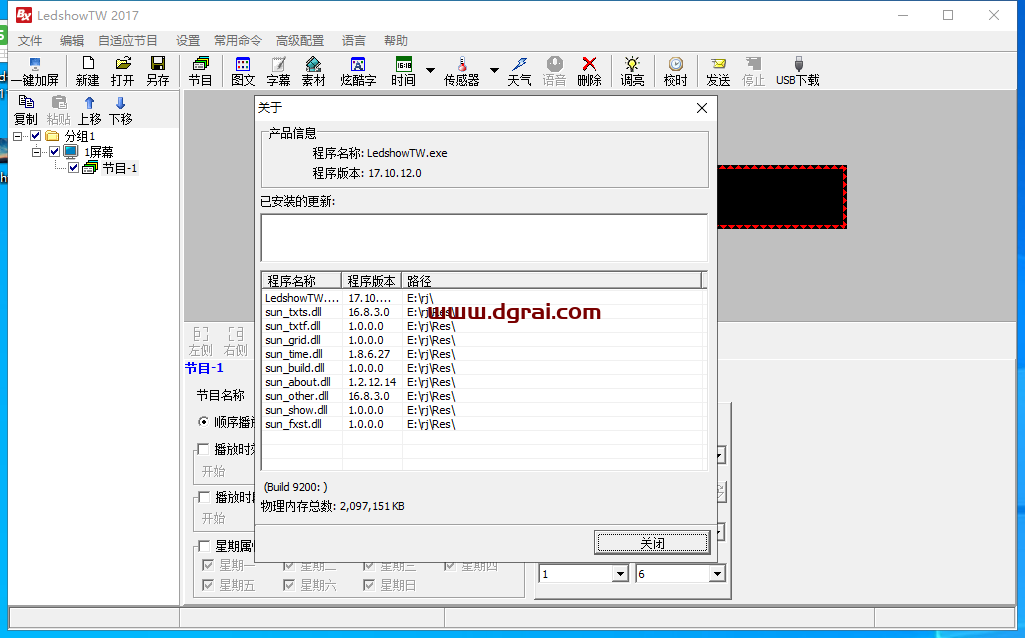Open 调亮 brightness adjustment
Screen dimensions: 1025x638
point(632,71)
